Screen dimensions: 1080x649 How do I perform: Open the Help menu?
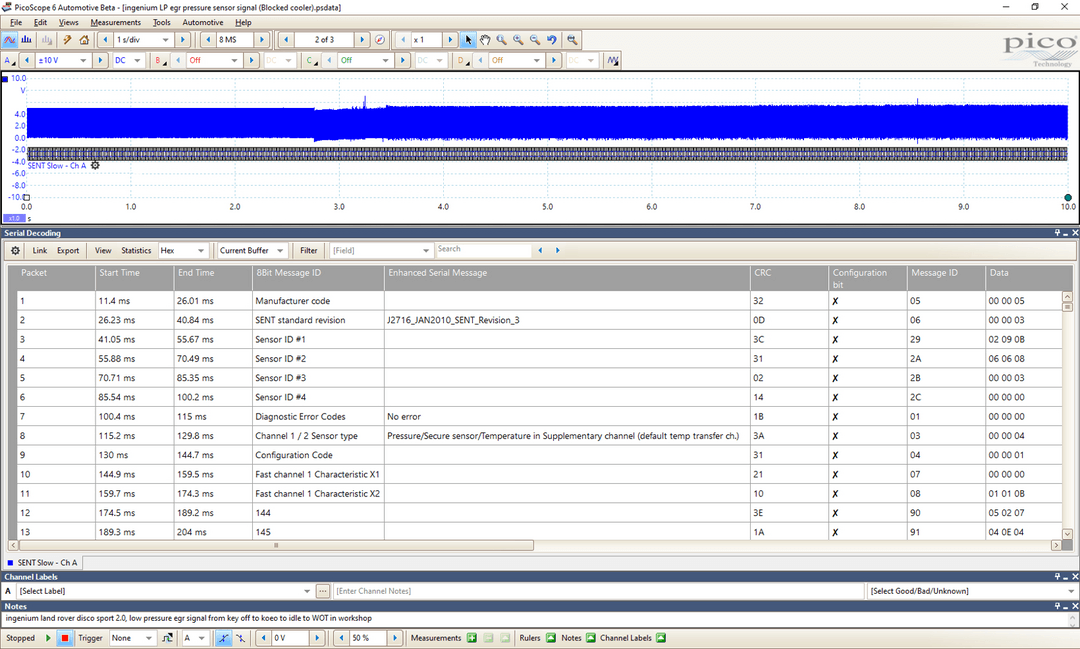(243, 22)
